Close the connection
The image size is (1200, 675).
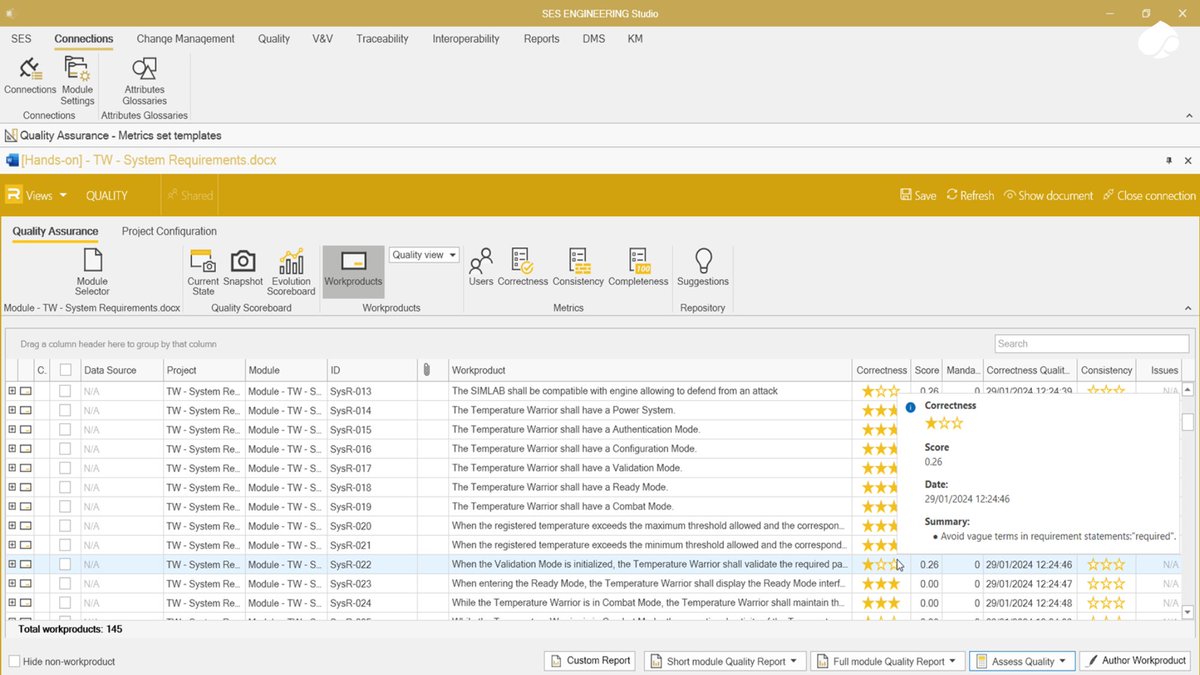pyautogui.click(x=1149, y=195)
